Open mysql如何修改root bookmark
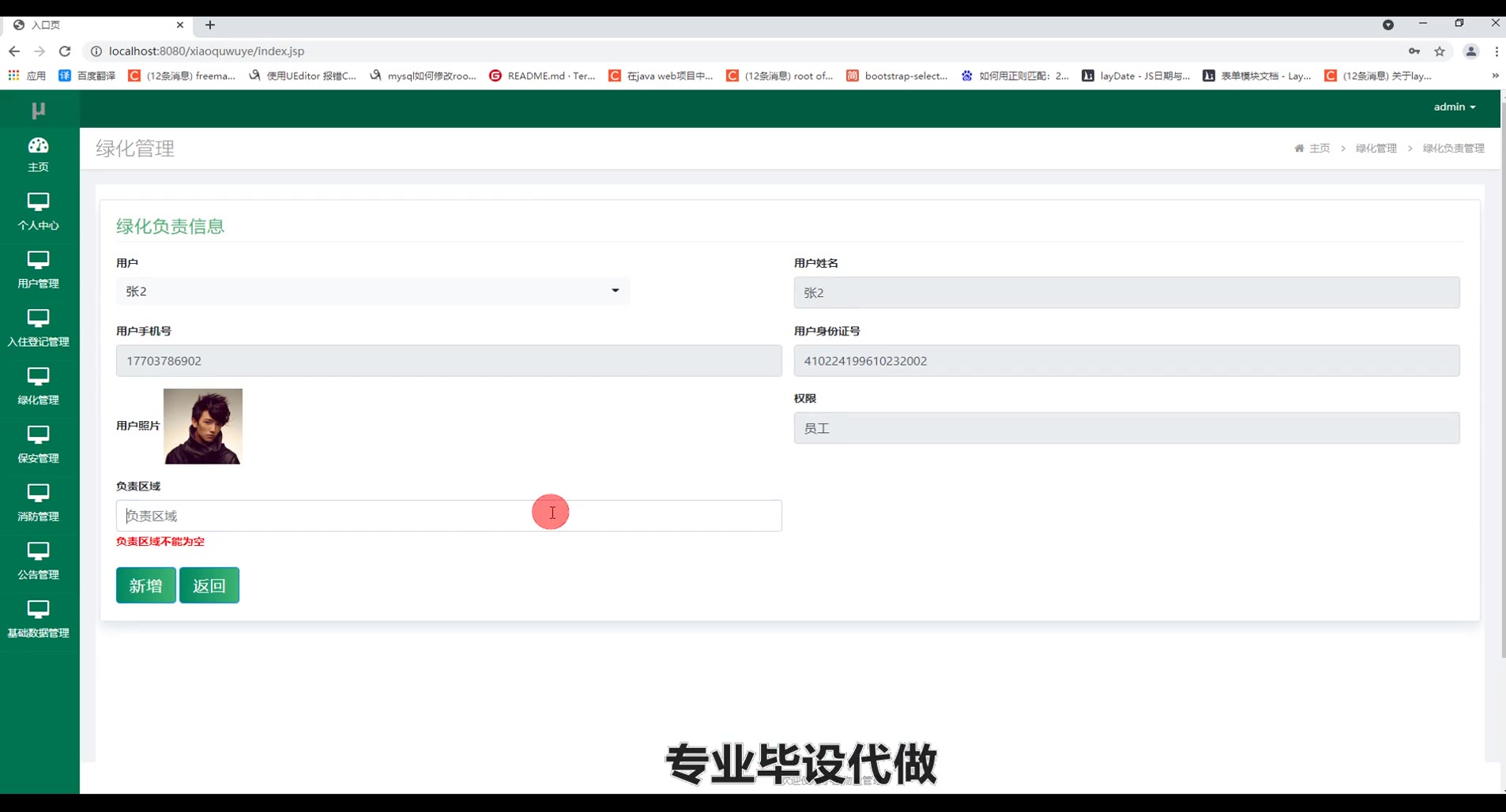This screenshot has width=1506, height=812. [x=423, y=76]
